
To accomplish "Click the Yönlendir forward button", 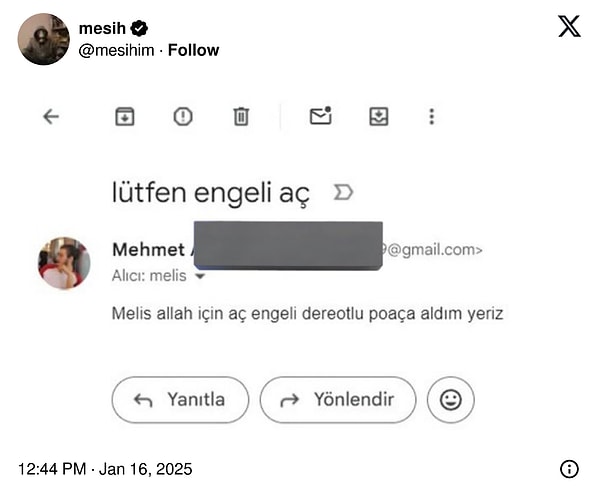I will [x=338, y=400].
